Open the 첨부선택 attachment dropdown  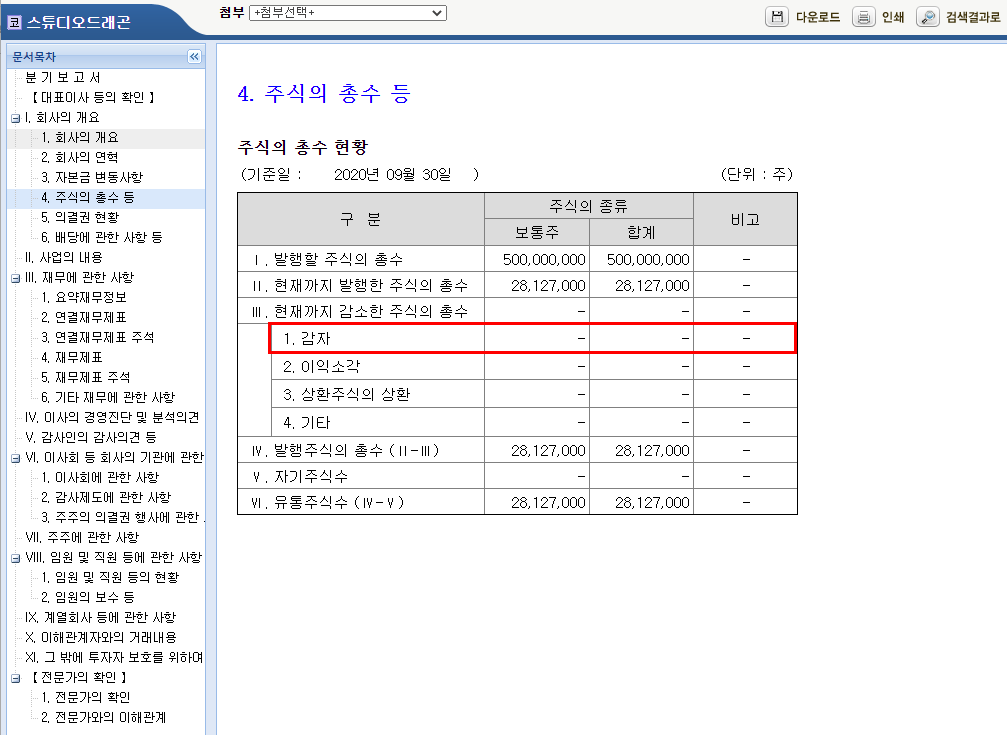(x=347, y=13)
